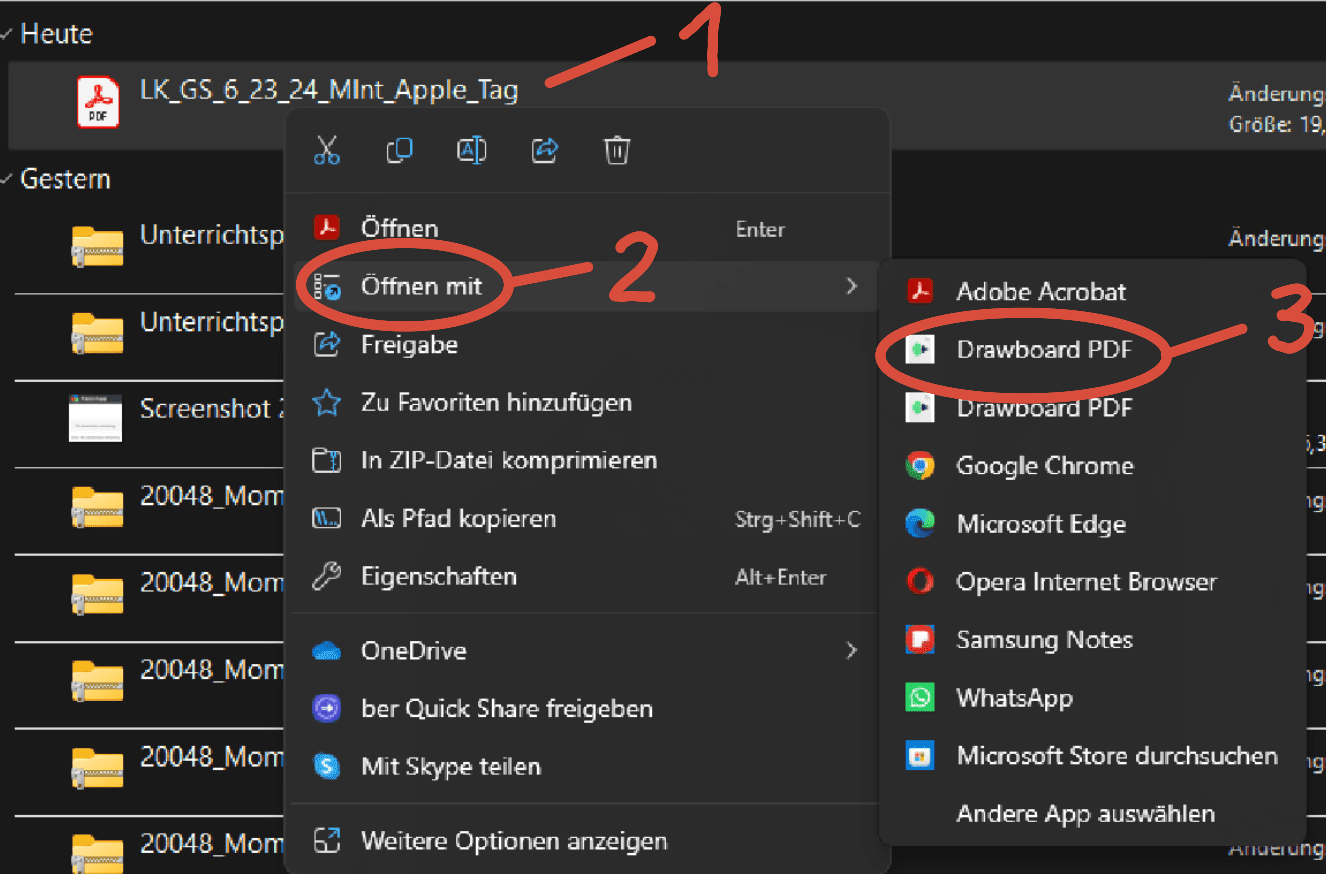
Task: Click the Cut scissors icon in context menu
Action: point(327,150)
